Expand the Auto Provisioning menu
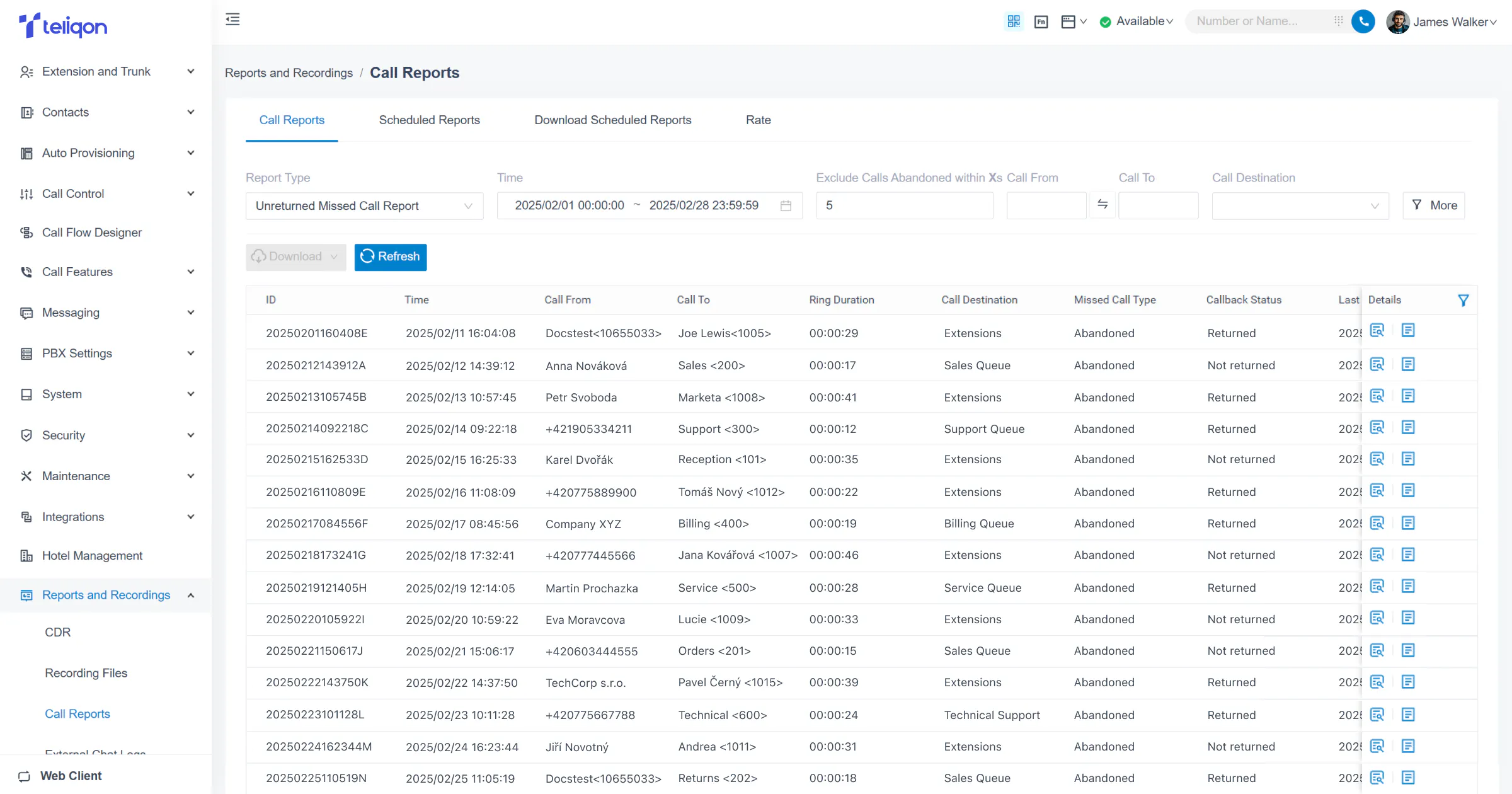 click(x=106, y=153)
